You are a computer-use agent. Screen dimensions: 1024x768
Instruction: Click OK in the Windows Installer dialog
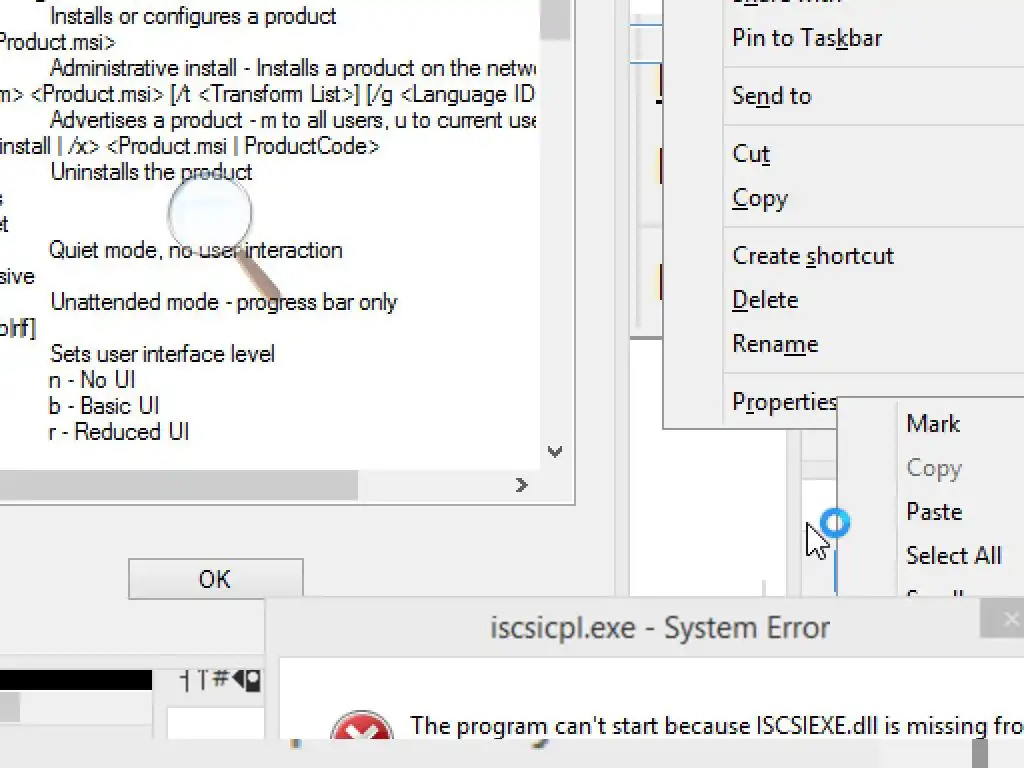(x=216, y=579)
